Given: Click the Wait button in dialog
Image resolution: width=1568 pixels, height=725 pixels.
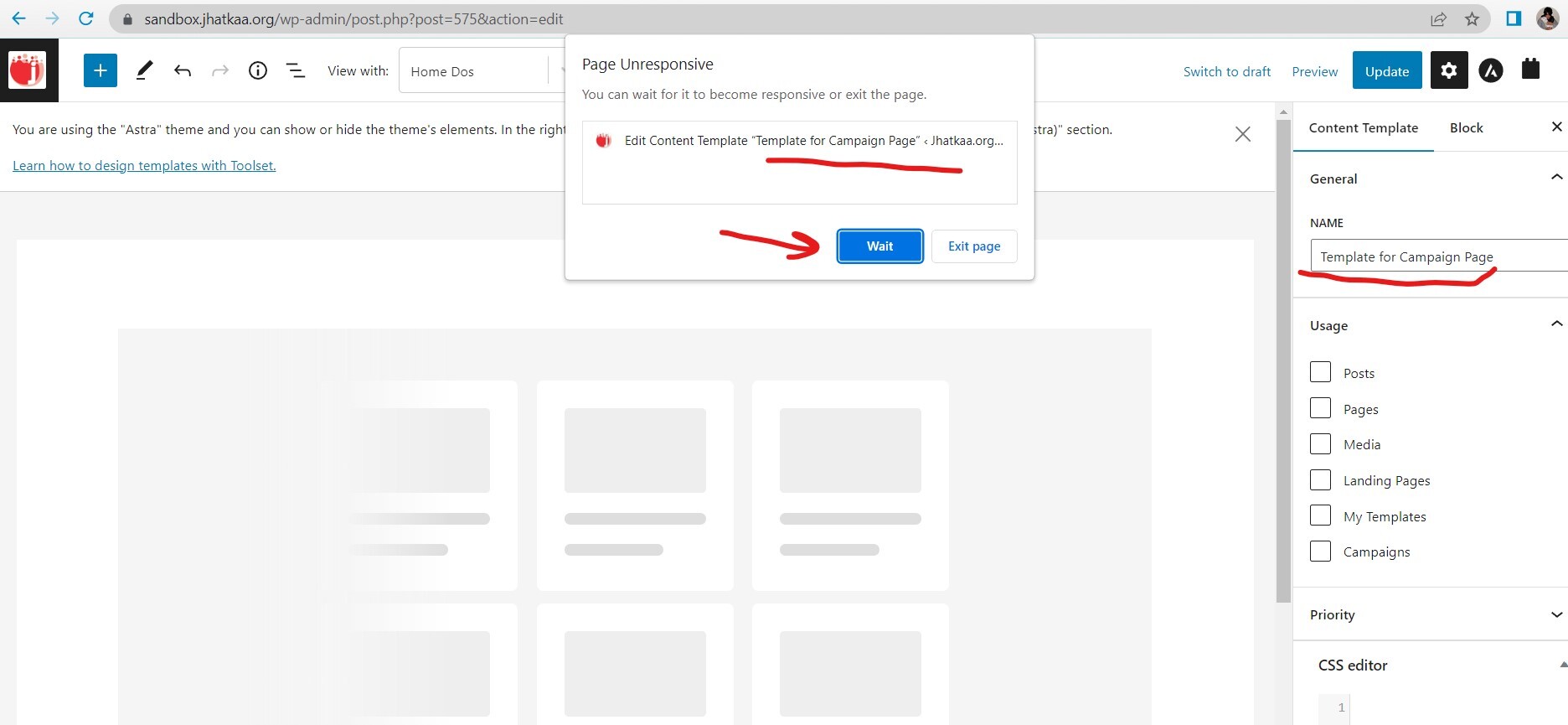Looking at the screenshot, I should tap(879, 246).
